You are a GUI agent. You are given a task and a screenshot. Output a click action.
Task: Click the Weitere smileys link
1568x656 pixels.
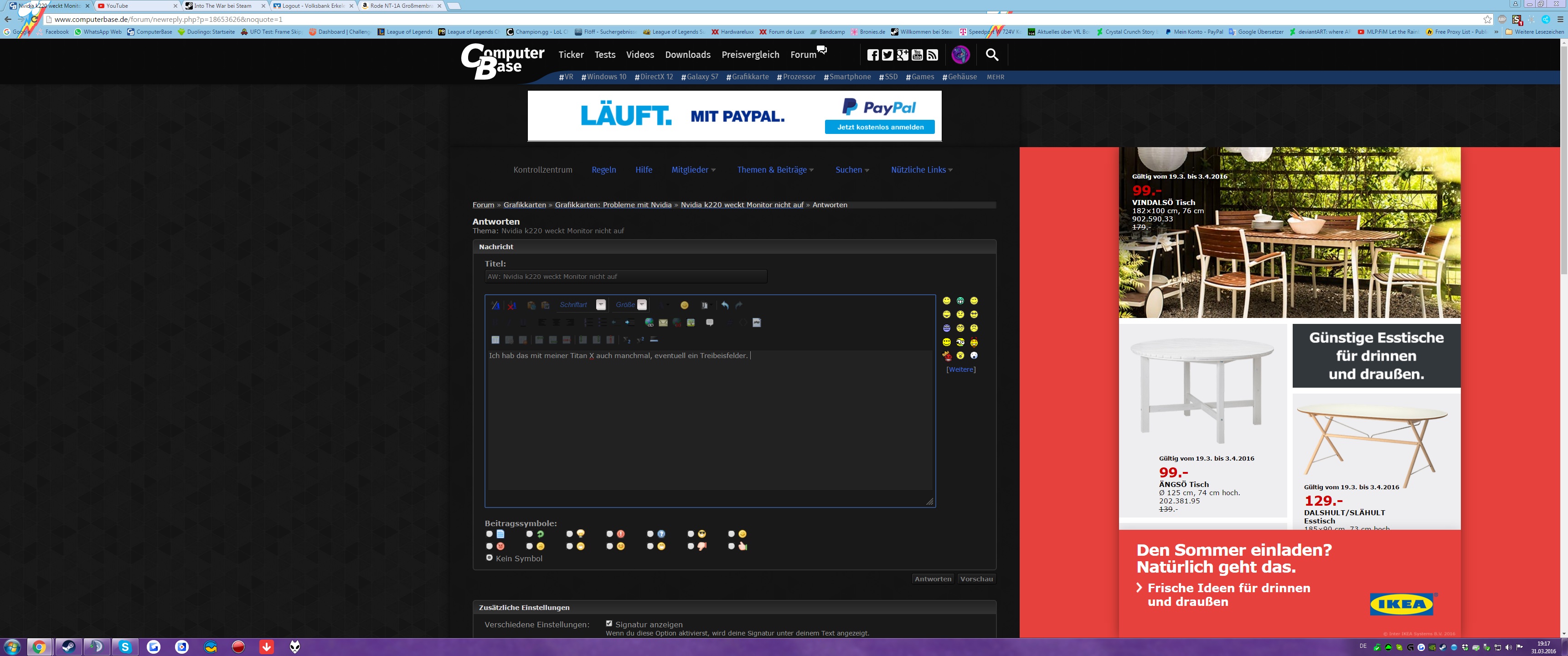(x=960, y=369)
